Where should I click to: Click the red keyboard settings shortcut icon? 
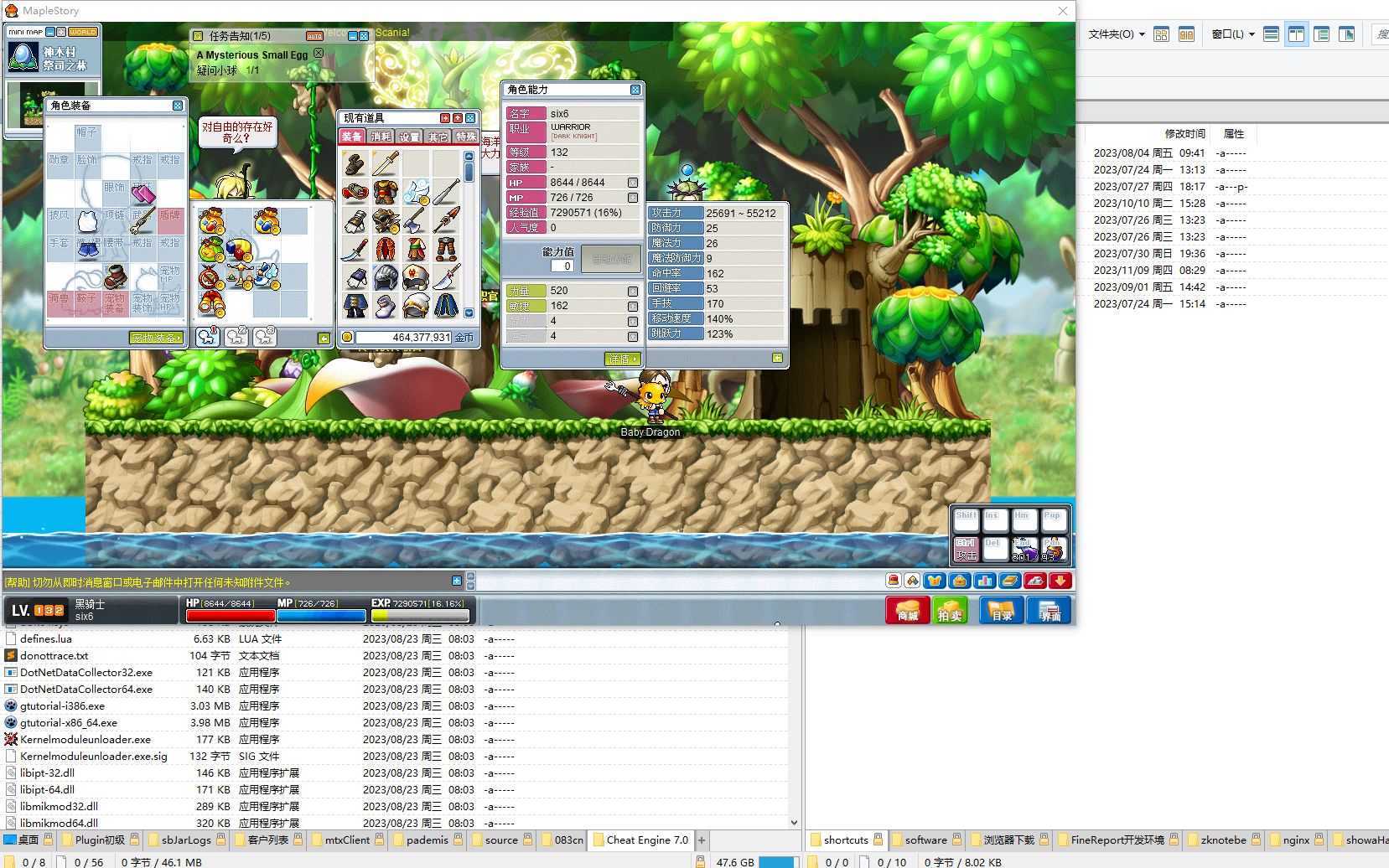pos(1035,581)
